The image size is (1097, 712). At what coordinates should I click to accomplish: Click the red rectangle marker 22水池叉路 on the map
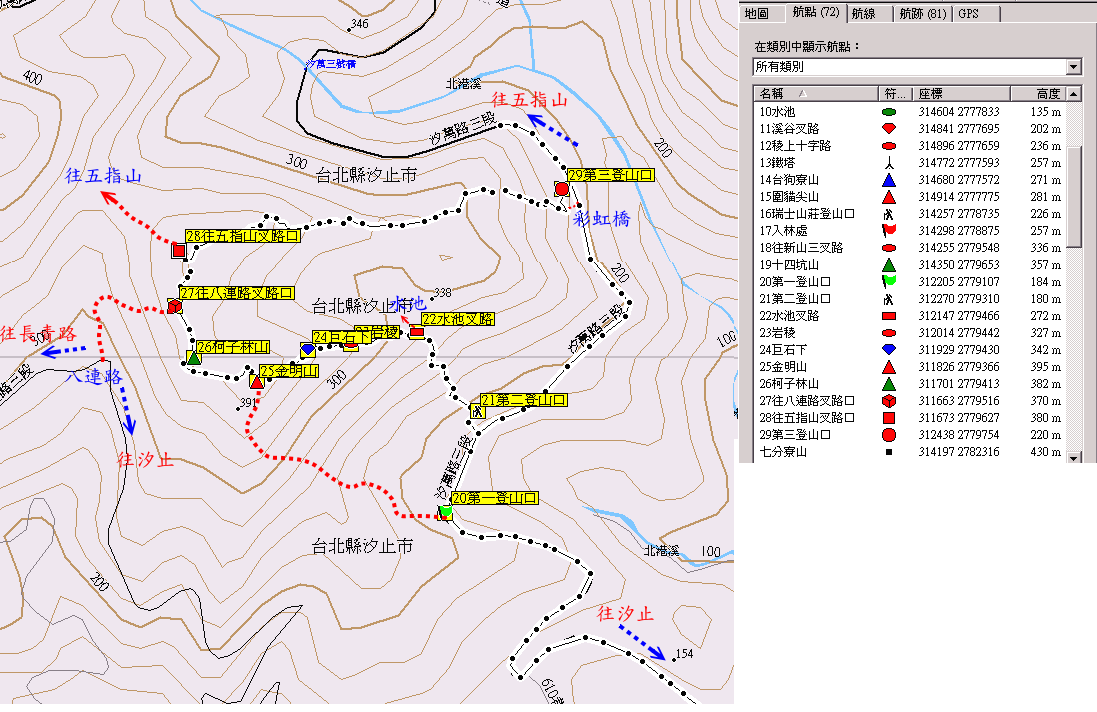pyautogui.click(x=417, y=332)
